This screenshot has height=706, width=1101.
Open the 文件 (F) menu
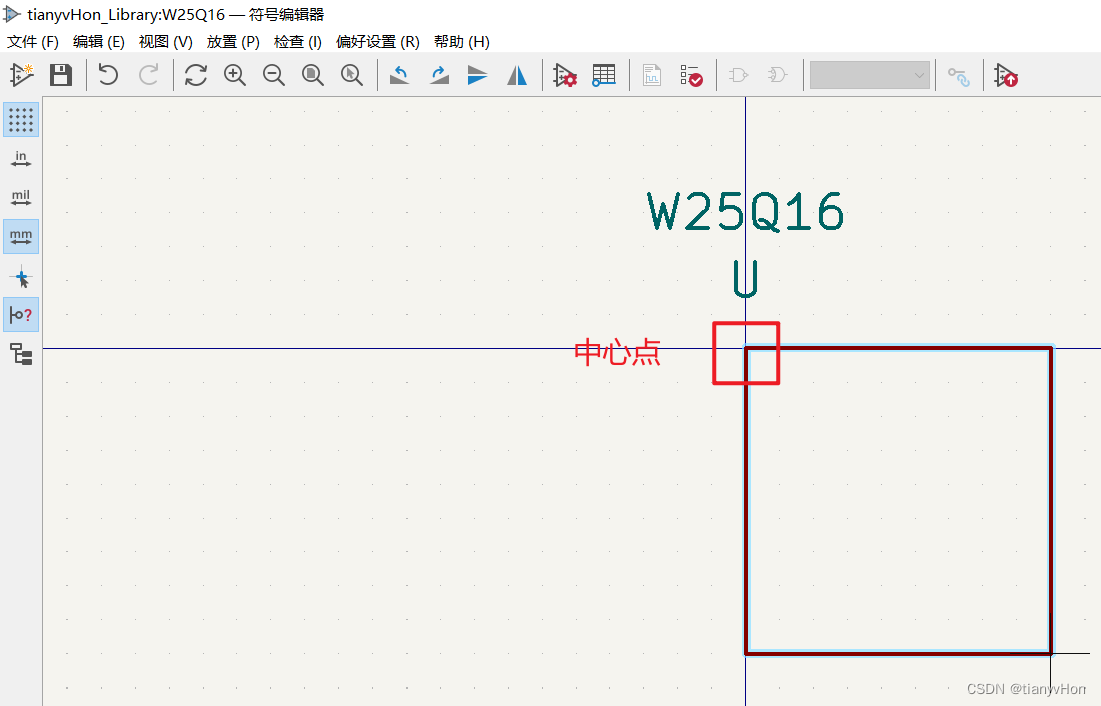point(32,42)
